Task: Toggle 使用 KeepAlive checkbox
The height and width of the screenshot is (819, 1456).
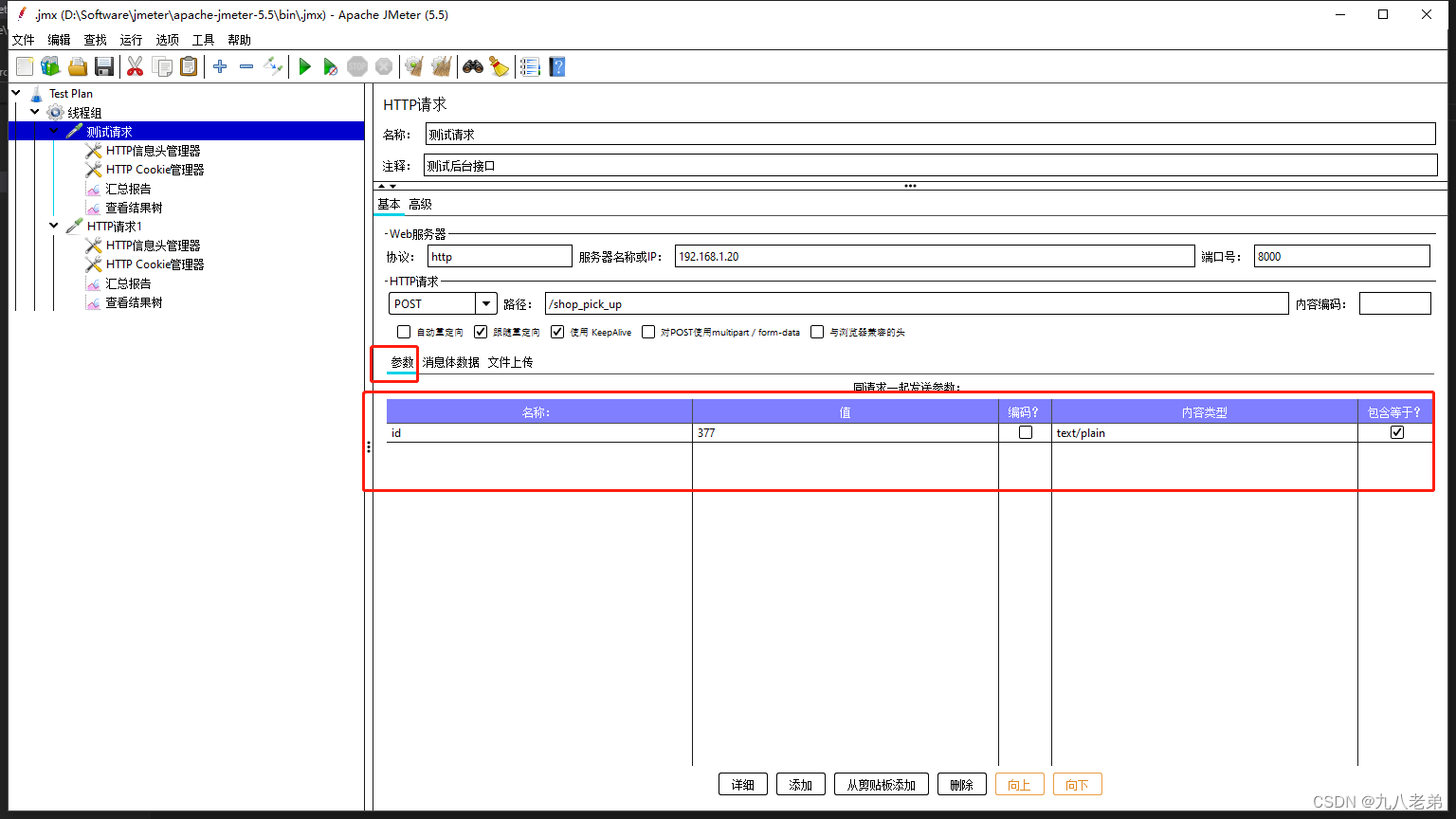Action: click(x=557, y=332)
